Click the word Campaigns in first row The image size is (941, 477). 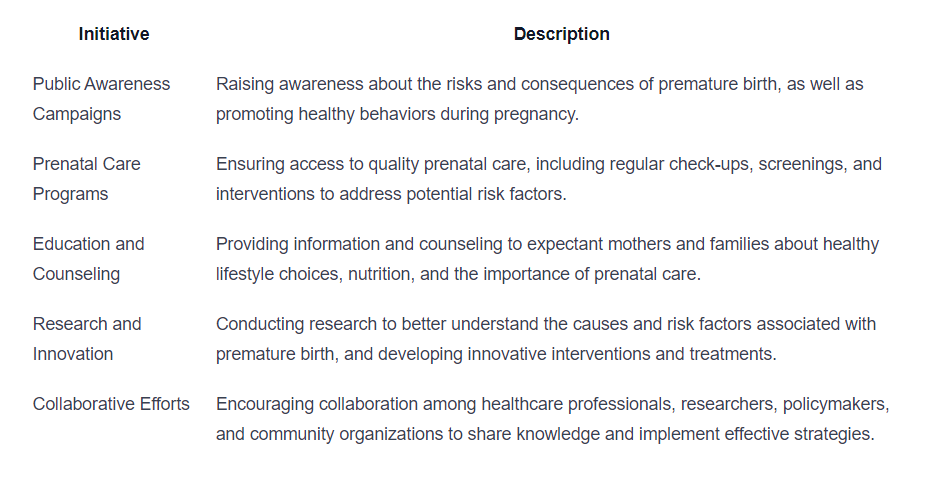pyautogui.click(x=77, y=114)
